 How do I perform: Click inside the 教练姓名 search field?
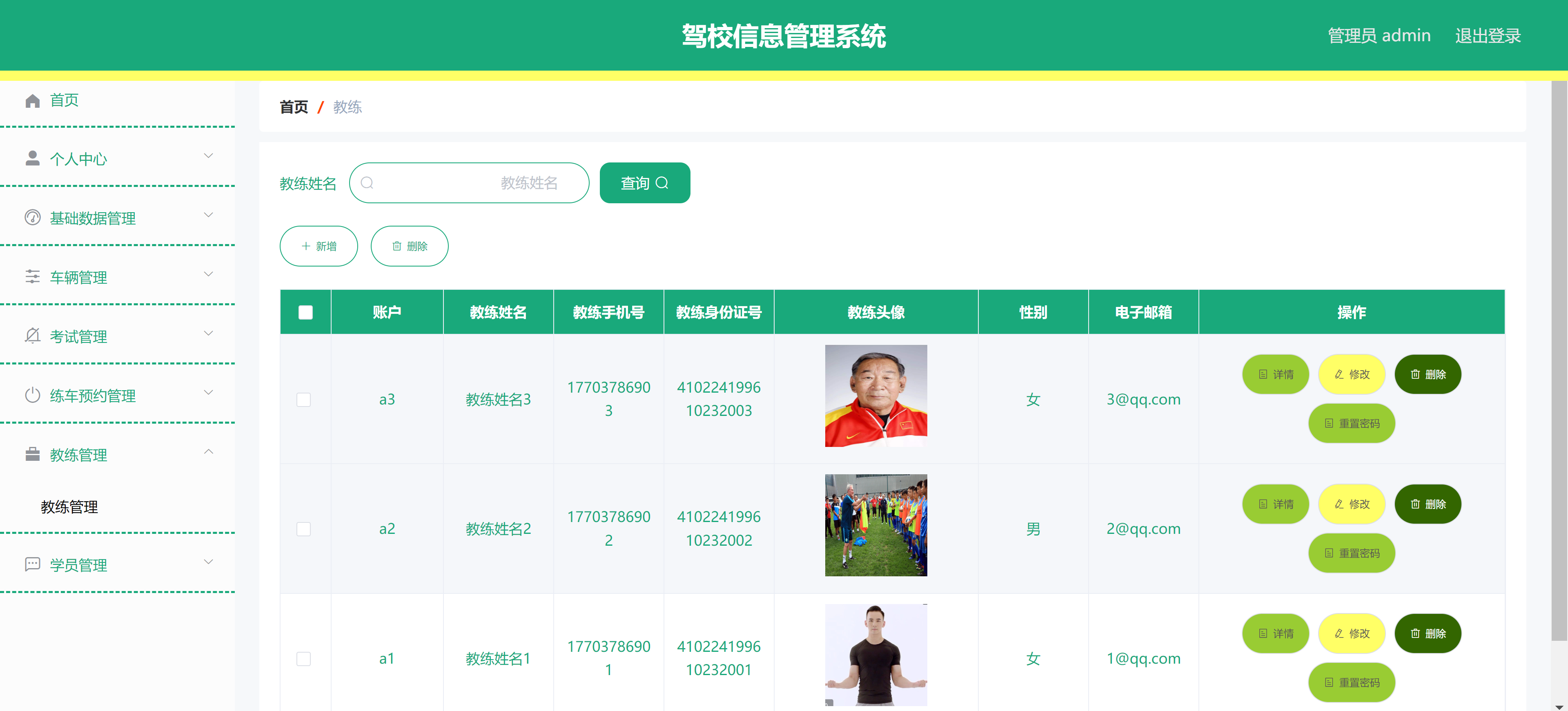point(469,182)
